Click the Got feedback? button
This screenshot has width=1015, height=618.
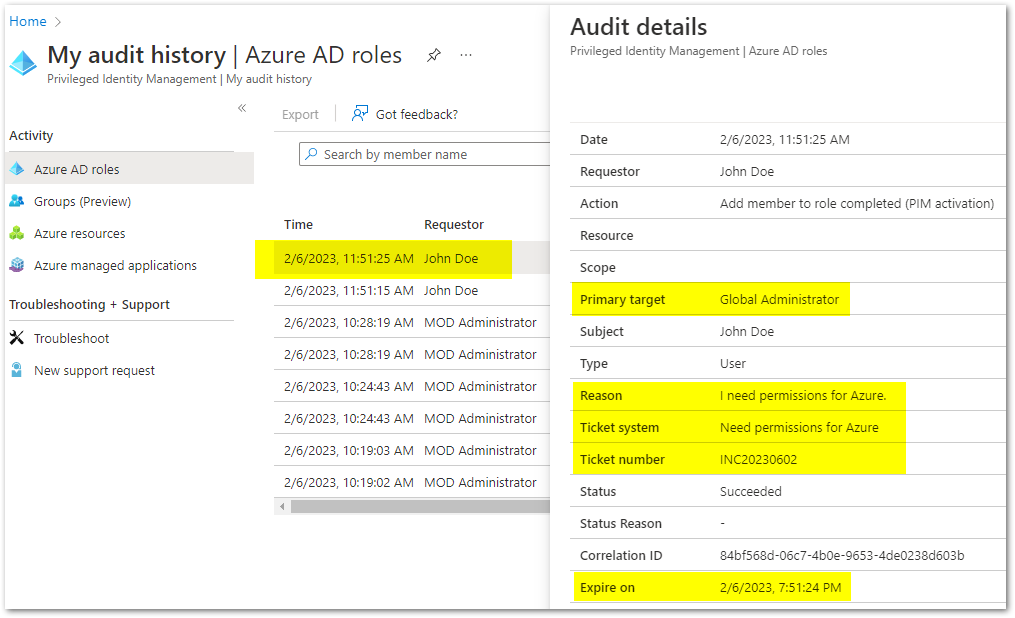(405, 115)
